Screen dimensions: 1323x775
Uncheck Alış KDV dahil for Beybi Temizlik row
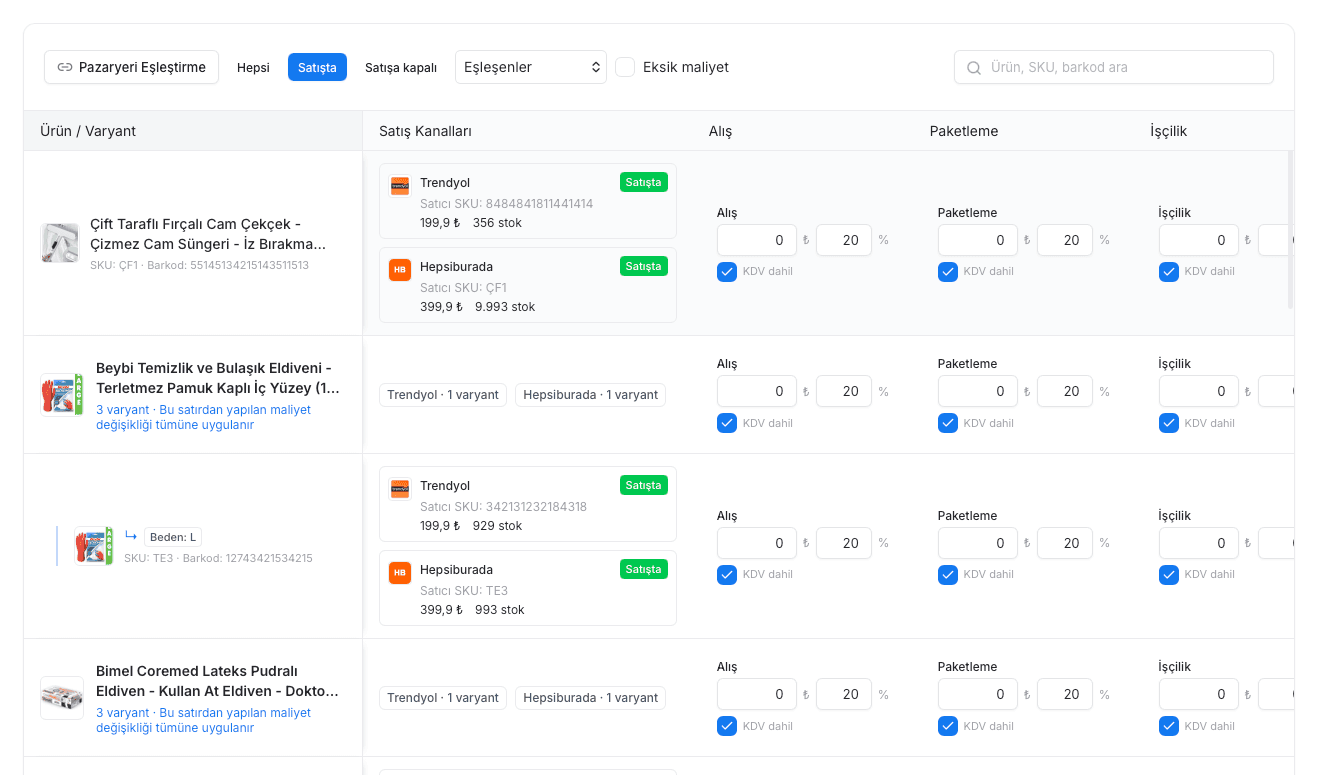pos(727,423)
